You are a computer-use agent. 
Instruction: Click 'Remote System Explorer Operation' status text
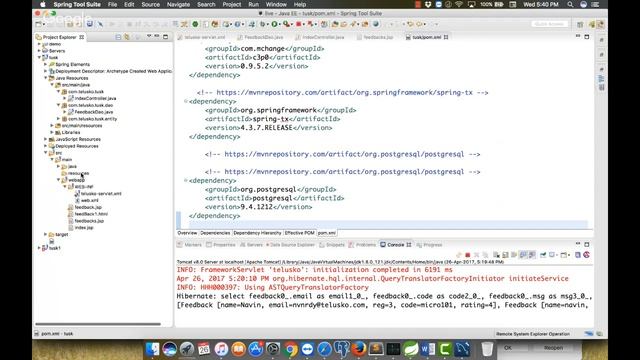pos(533,334)
